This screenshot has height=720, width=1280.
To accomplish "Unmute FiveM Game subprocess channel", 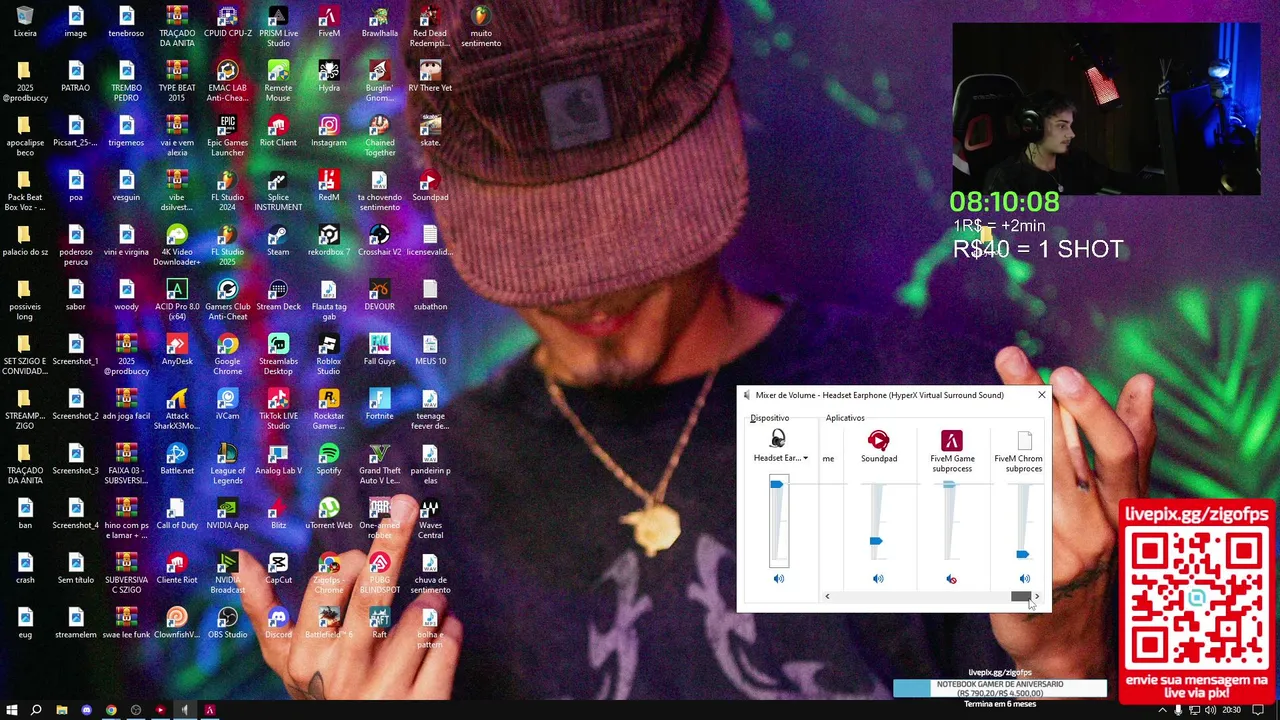I will coord(951,579).
